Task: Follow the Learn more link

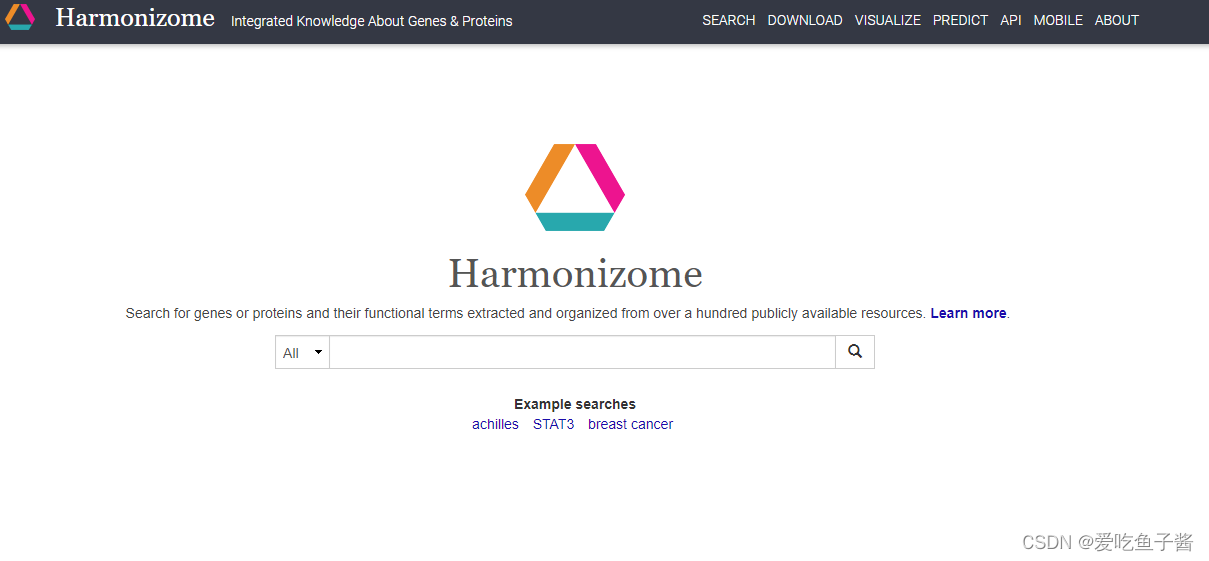Action: click(x=968, y=313)
